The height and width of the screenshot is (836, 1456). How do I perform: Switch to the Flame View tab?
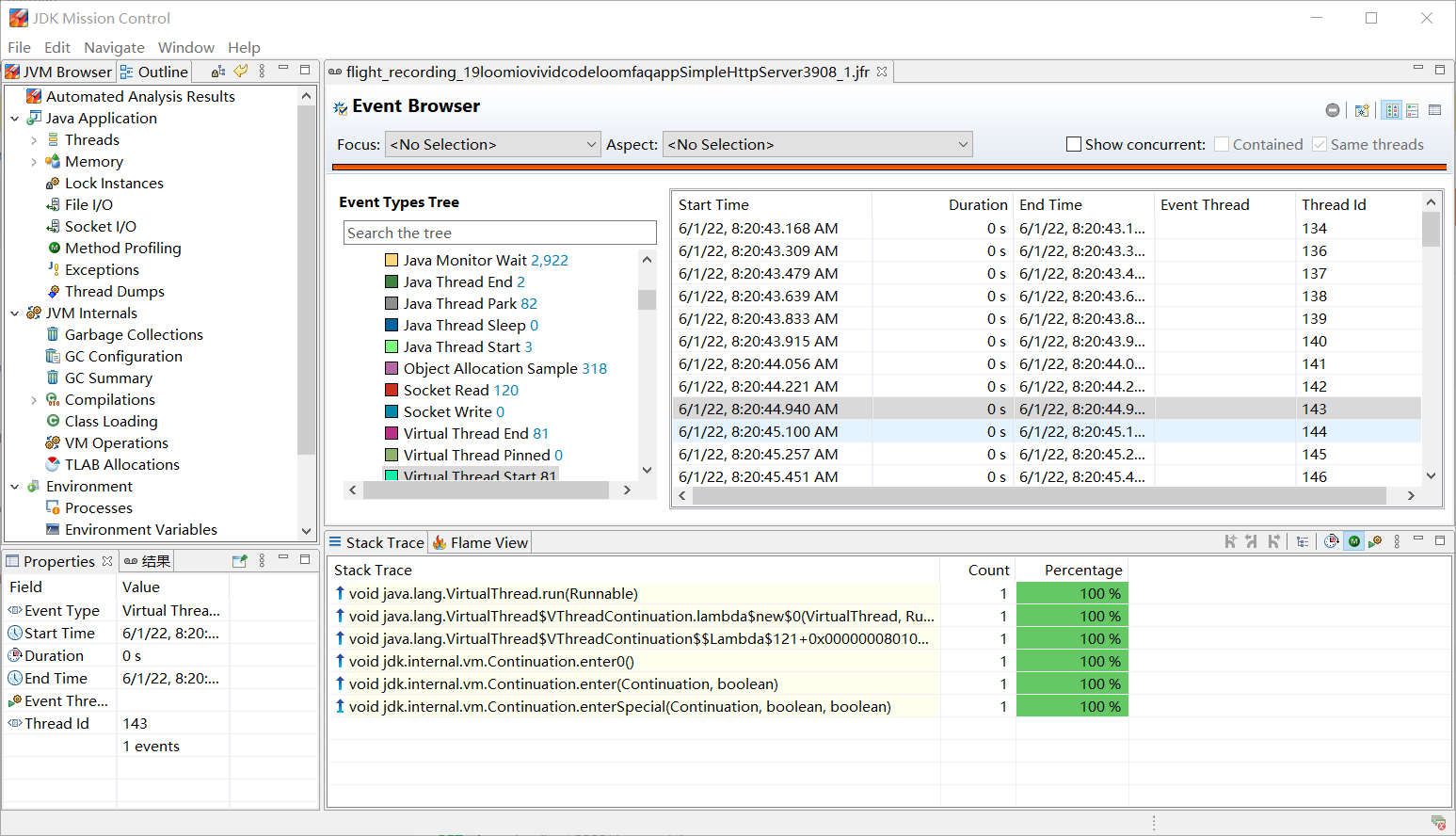pos(481,542)
